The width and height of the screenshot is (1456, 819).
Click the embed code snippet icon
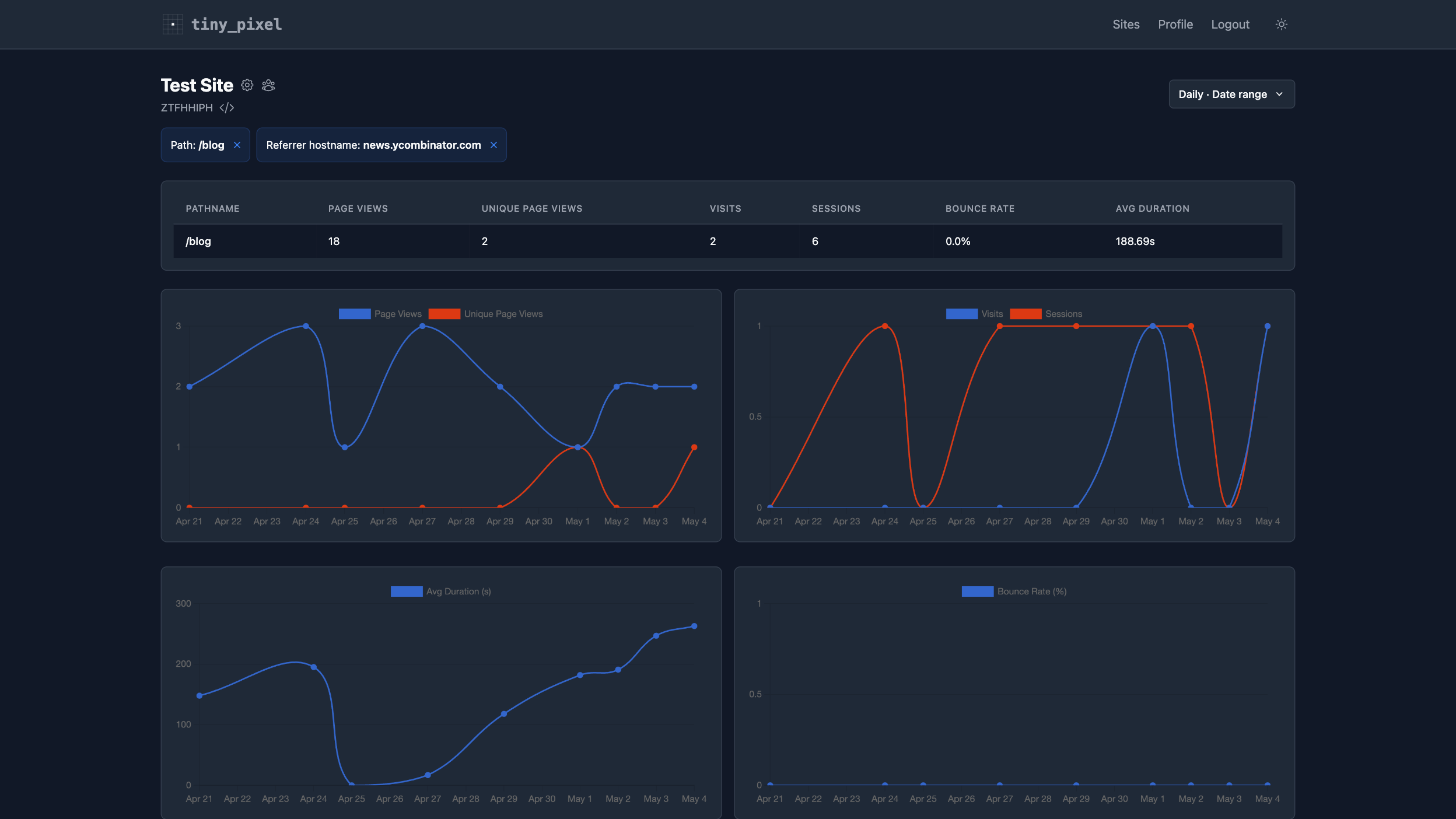point(227,108)
